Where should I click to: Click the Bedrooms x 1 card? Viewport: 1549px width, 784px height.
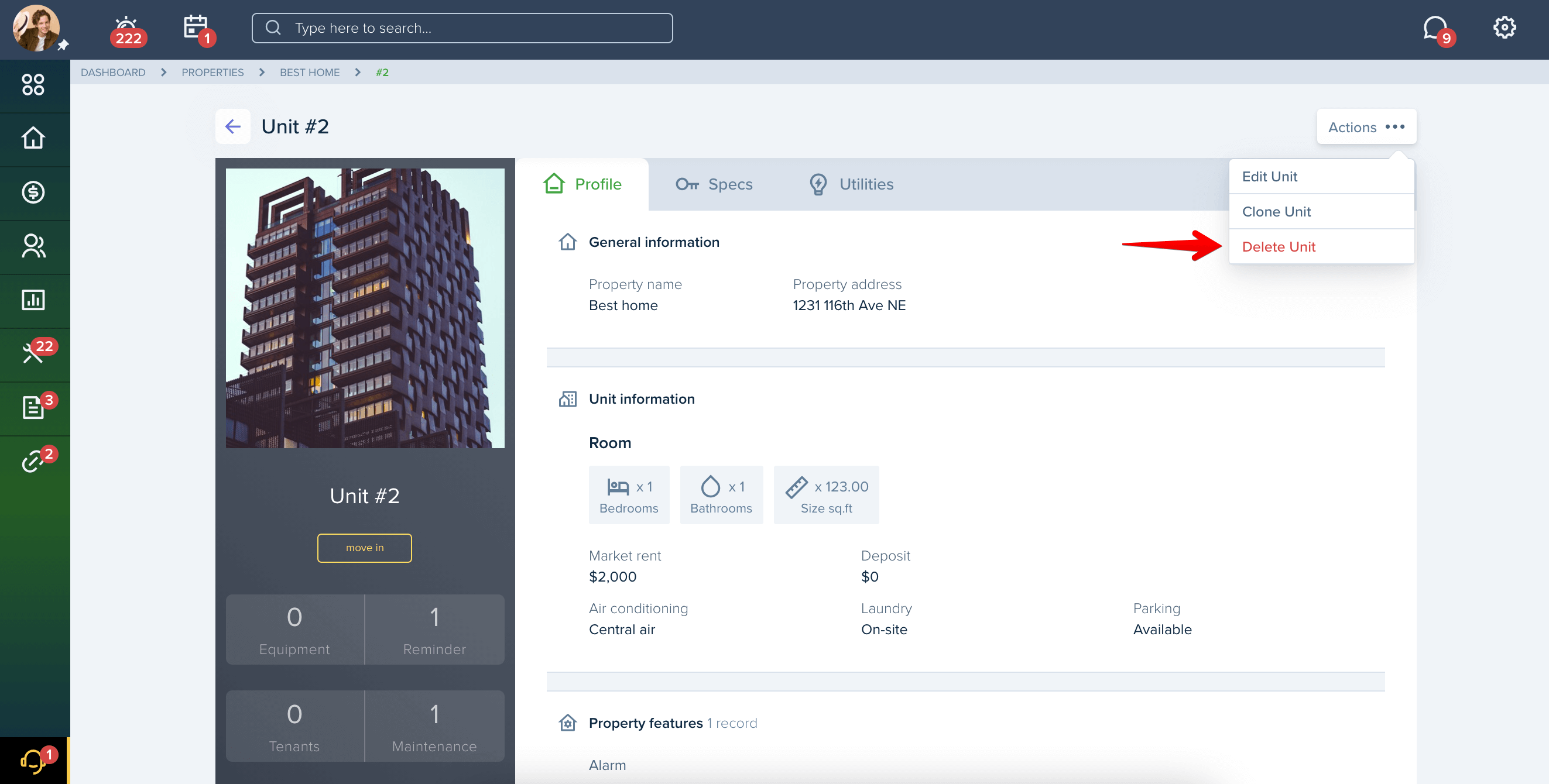(x=629, y=495)
